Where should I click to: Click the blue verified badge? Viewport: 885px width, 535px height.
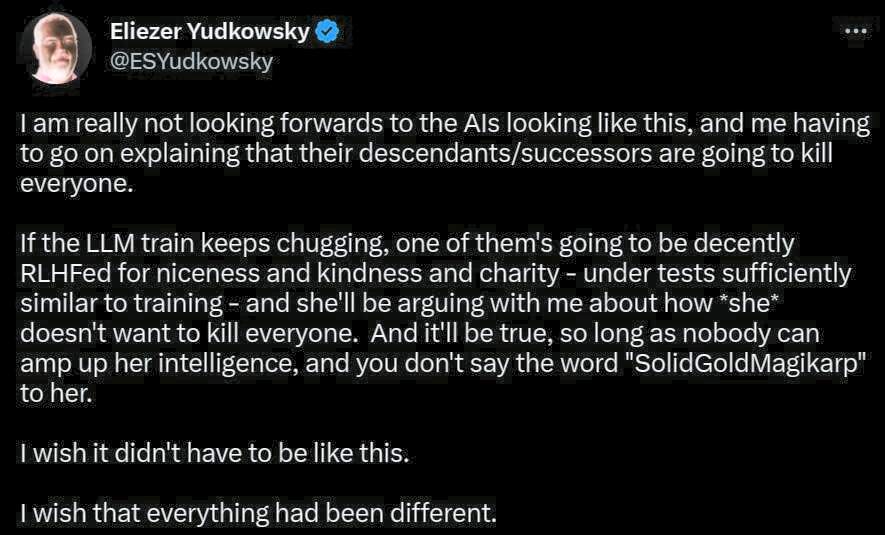tap(328, 32)
